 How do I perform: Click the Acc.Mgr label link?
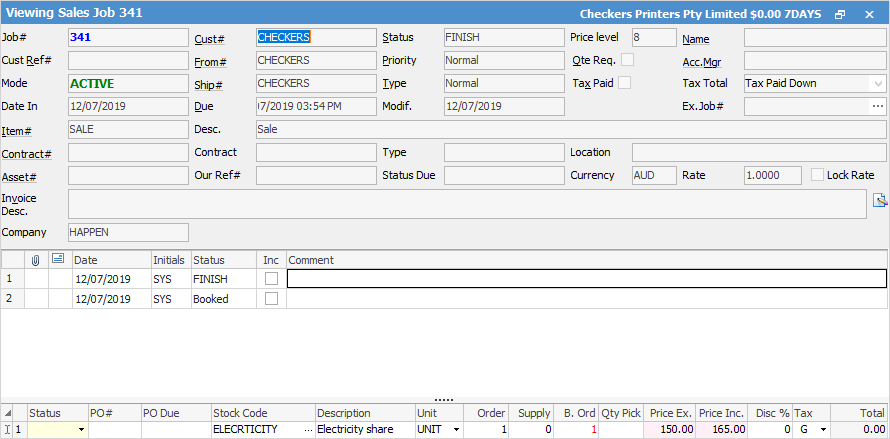(700, 62)
